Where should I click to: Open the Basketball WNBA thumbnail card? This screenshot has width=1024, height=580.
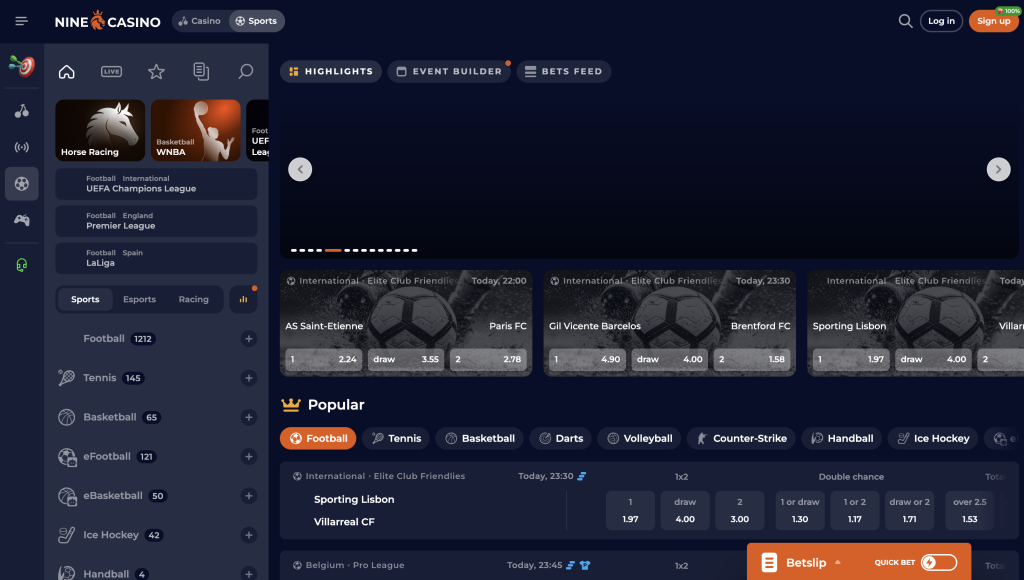(x=196, y=130)
